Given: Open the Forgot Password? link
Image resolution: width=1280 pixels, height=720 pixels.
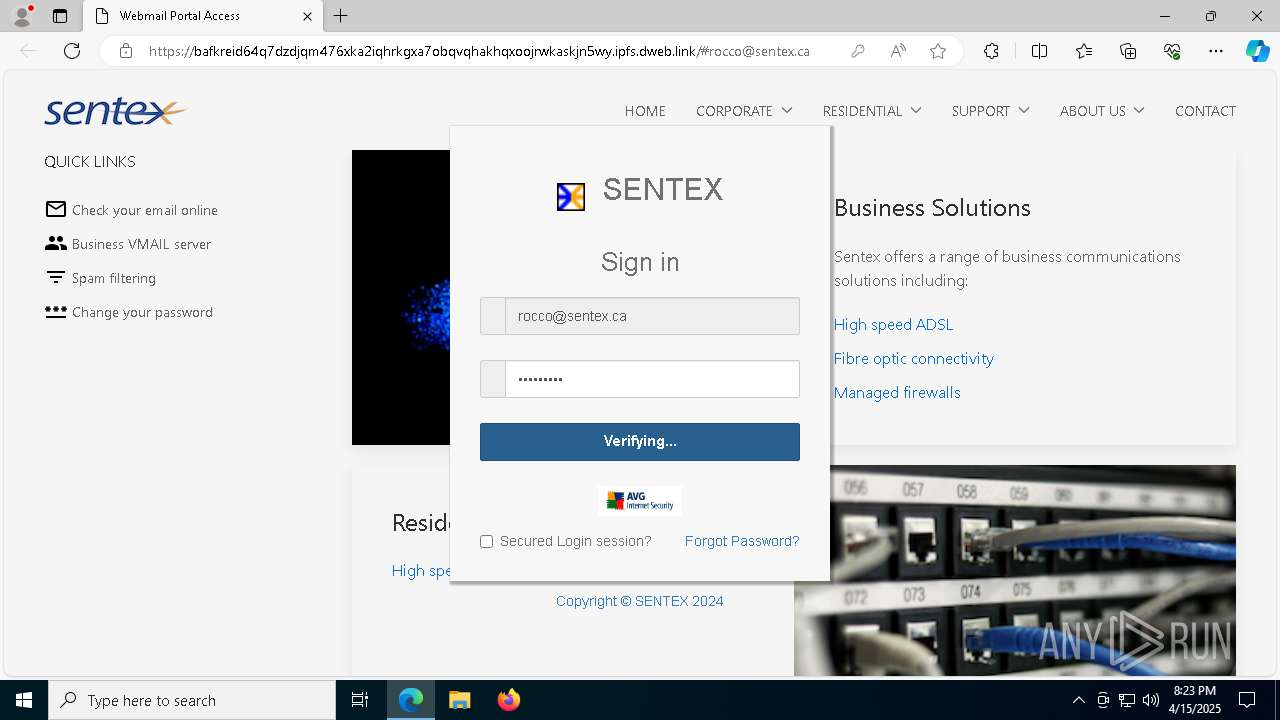Looking at the screenshot, I should [x=742, y=541].
